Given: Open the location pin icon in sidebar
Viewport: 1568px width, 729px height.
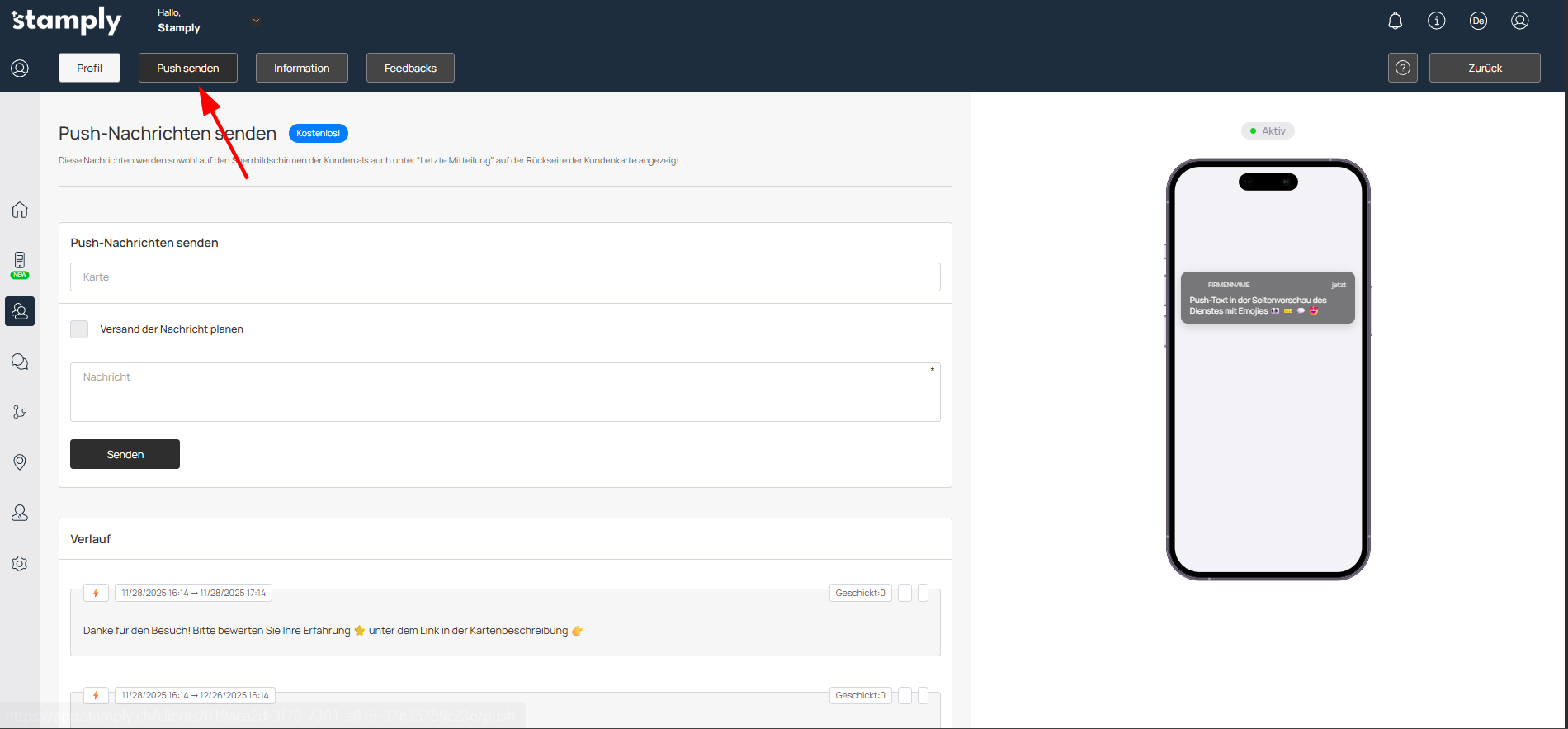Looking at the screenshot, I should click(20, 462).
